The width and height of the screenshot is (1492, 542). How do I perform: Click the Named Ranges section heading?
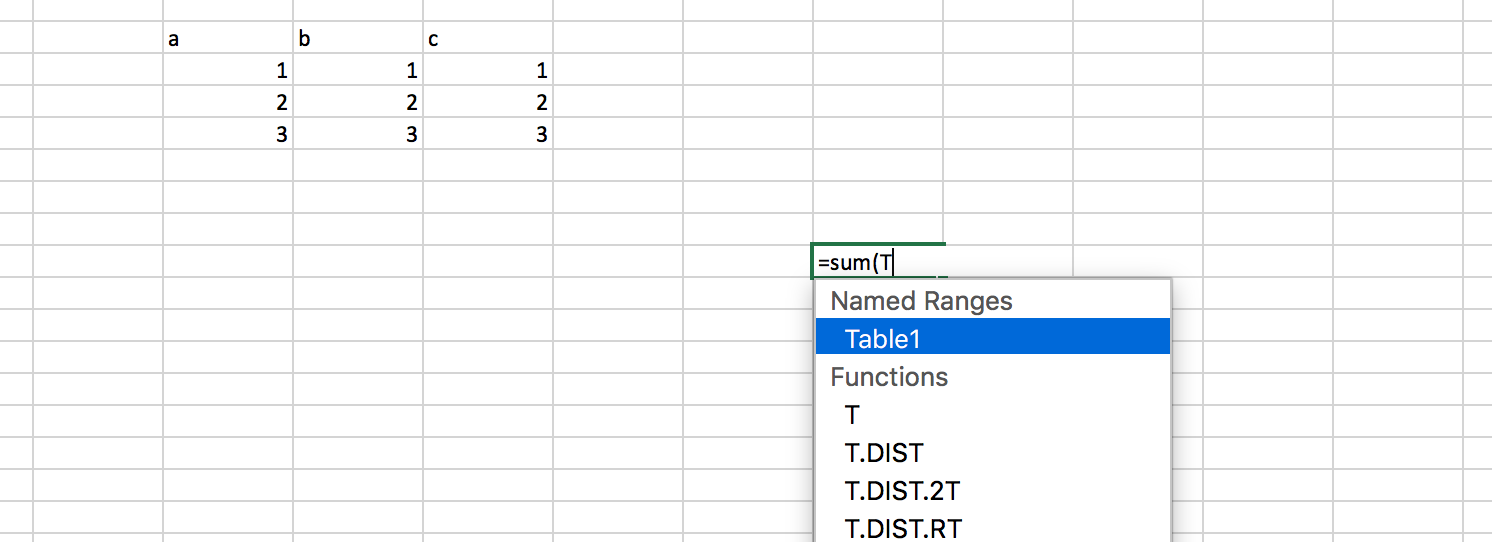pyautogui.click(x=921, y=301)
